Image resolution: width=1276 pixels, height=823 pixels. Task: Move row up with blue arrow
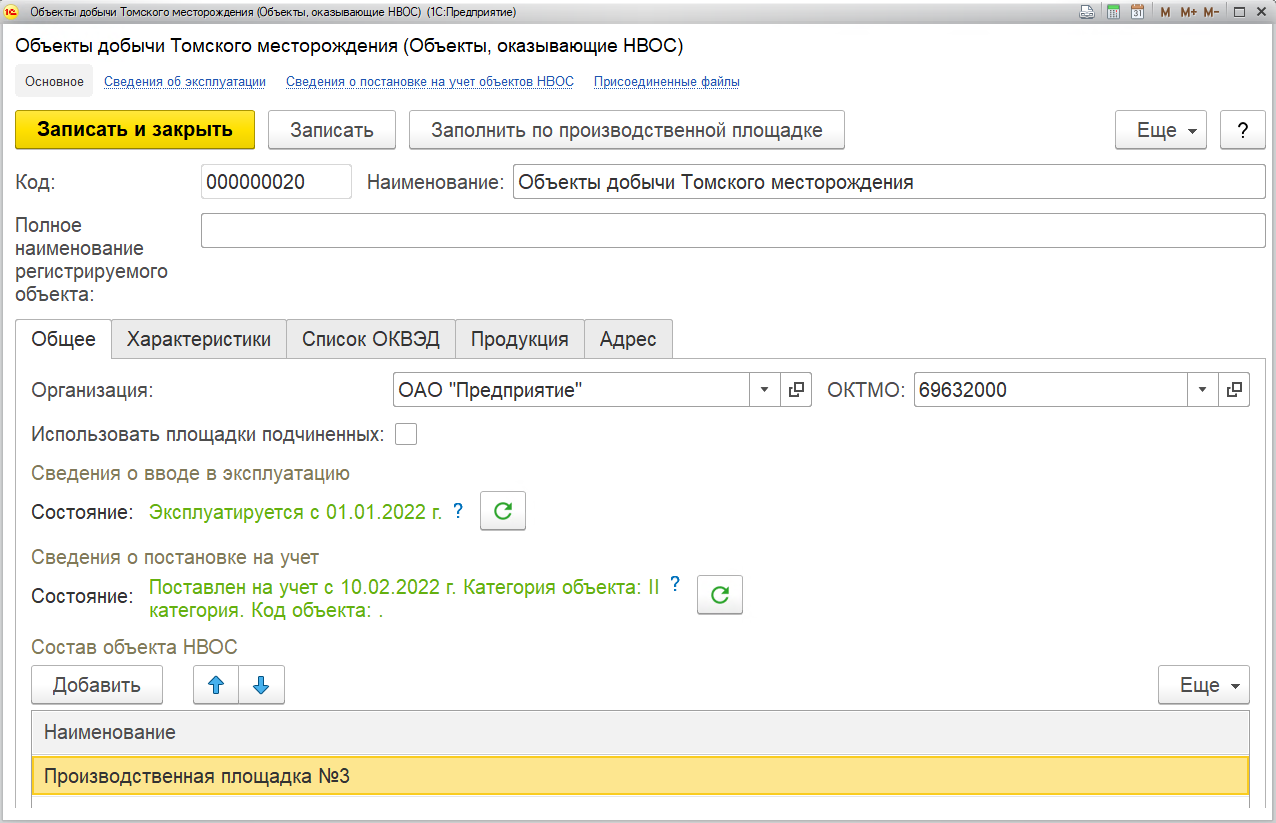pyautogui.click(x=215, y=685)
